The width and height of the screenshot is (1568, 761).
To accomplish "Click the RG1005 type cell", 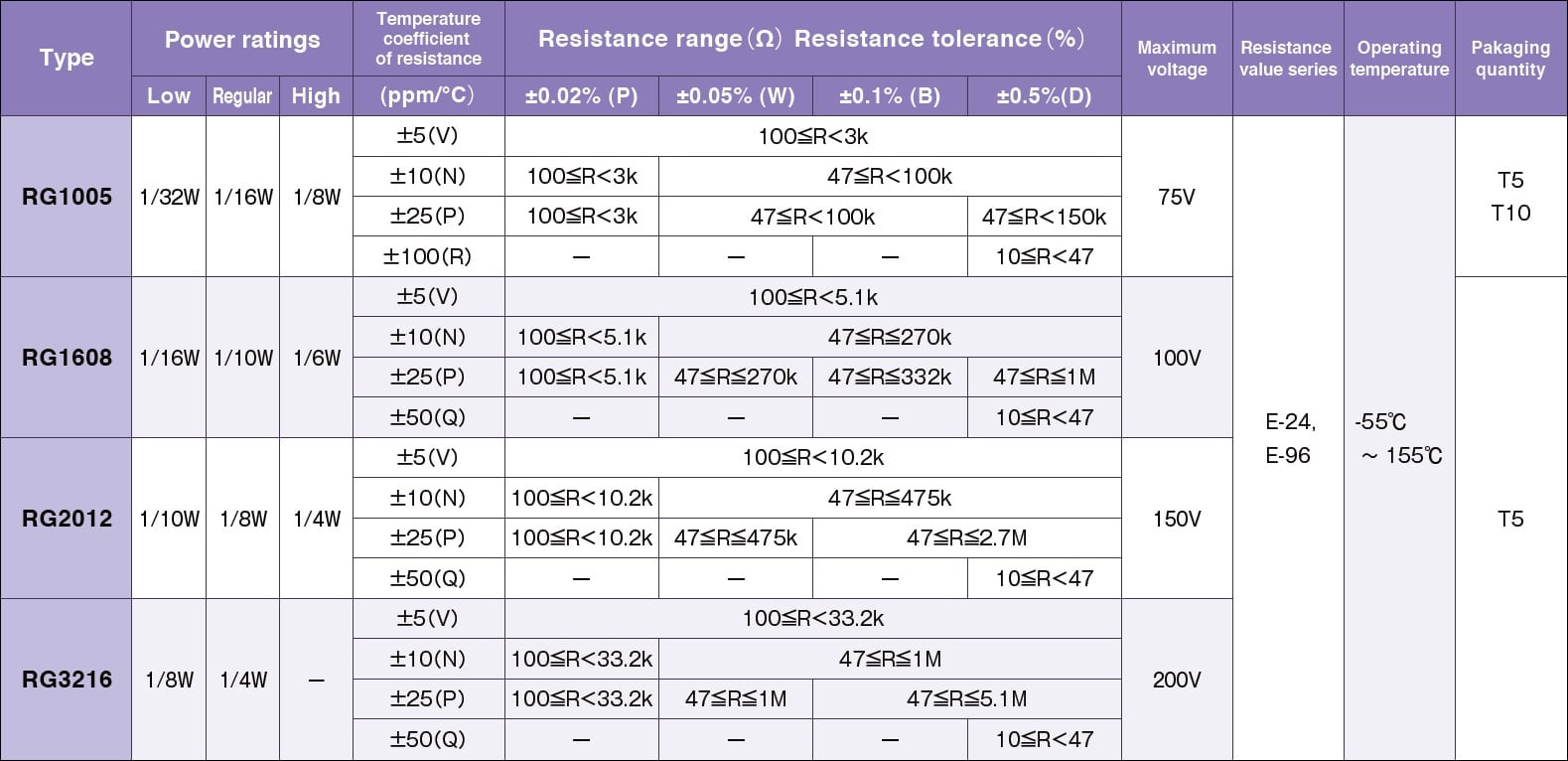I will [x=66, y=197].
